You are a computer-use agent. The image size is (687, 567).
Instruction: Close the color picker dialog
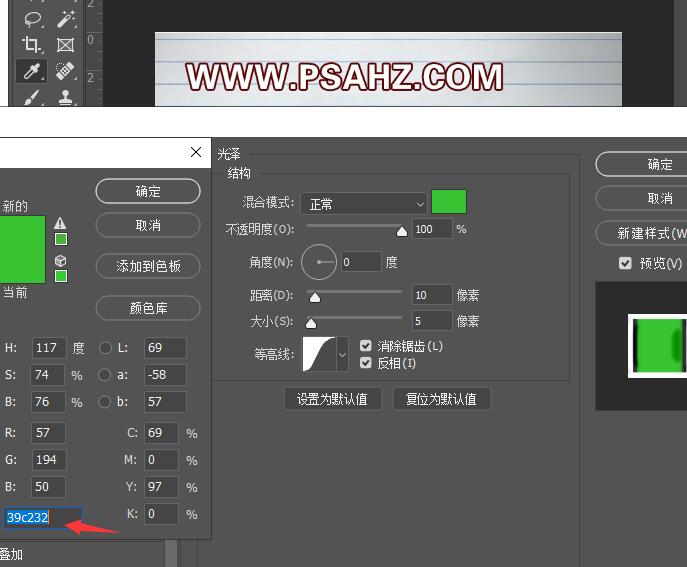point(196,152)
